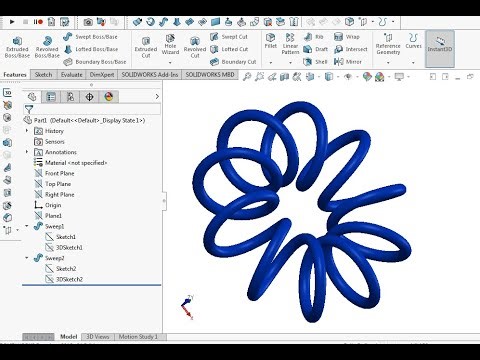Select the Wrap feature
The image size is (480, 360).
point(347,37)
